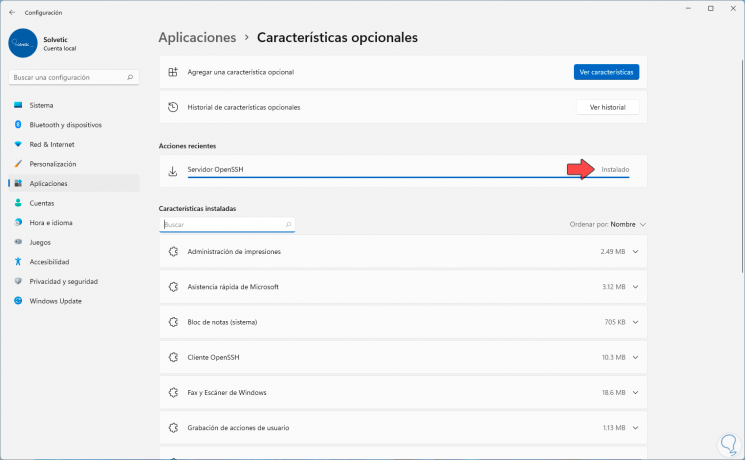The width and height of the screenshot is (745, 460).
Task: Click the Aplicaciones breadcrumb link
Action: 197,37
